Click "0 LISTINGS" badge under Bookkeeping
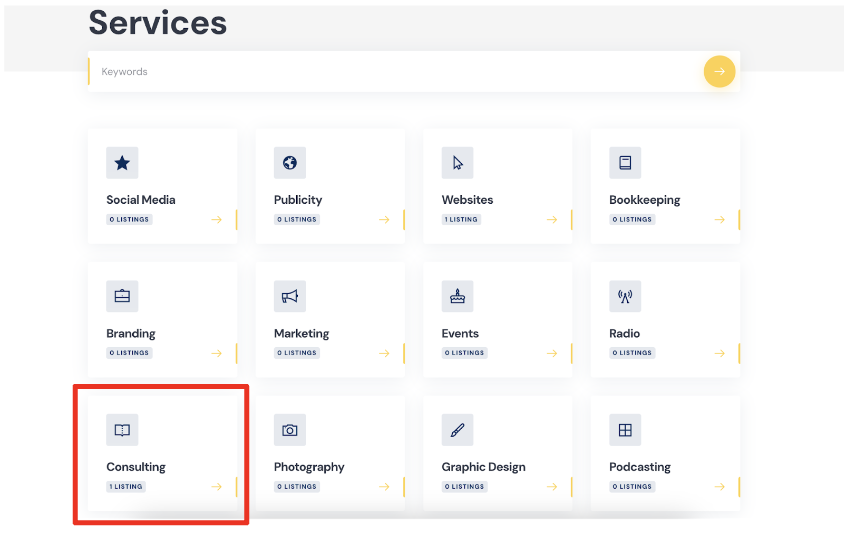The width and height of the screenshot is (844, 540). [x=632, y=220]
